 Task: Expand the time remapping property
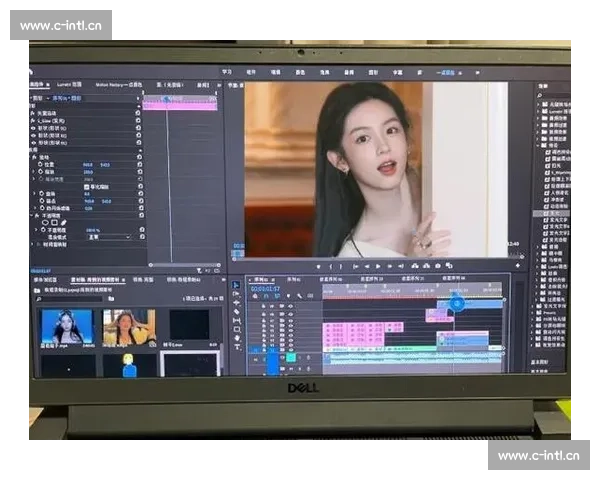click(x=33, y=244)
